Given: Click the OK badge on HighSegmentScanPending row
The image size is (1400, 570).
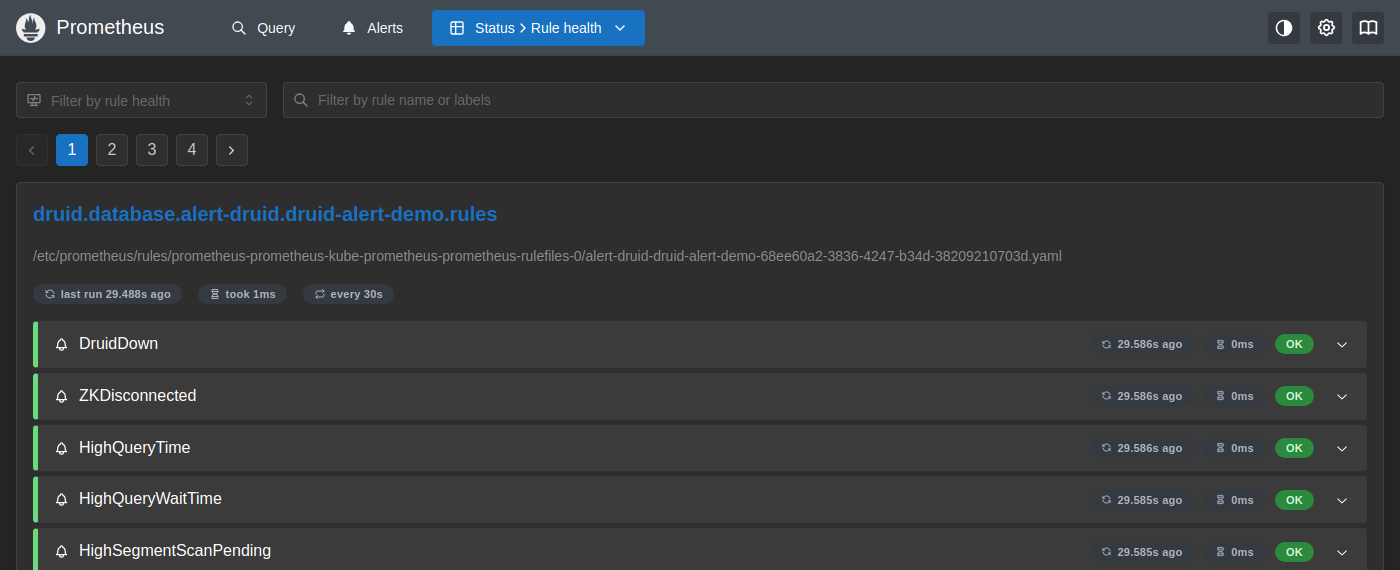Looking at the screenshot, I should 1294,551.
